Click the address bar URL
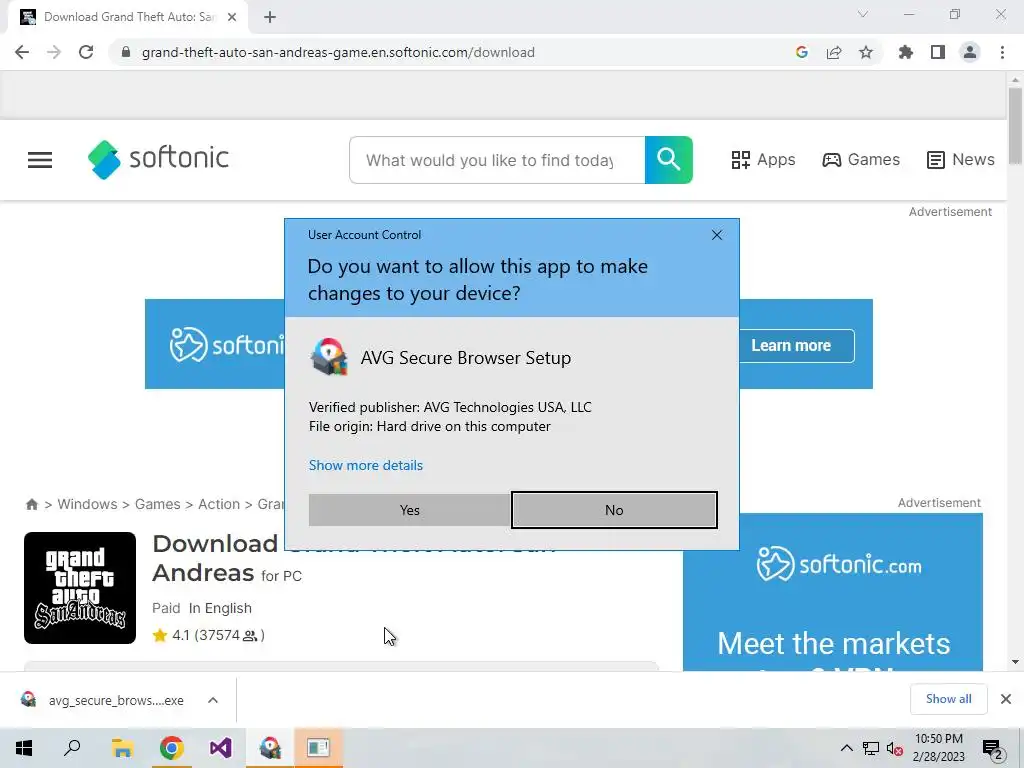The height and width of the screenshot is (768, 1024). point(338,52)
